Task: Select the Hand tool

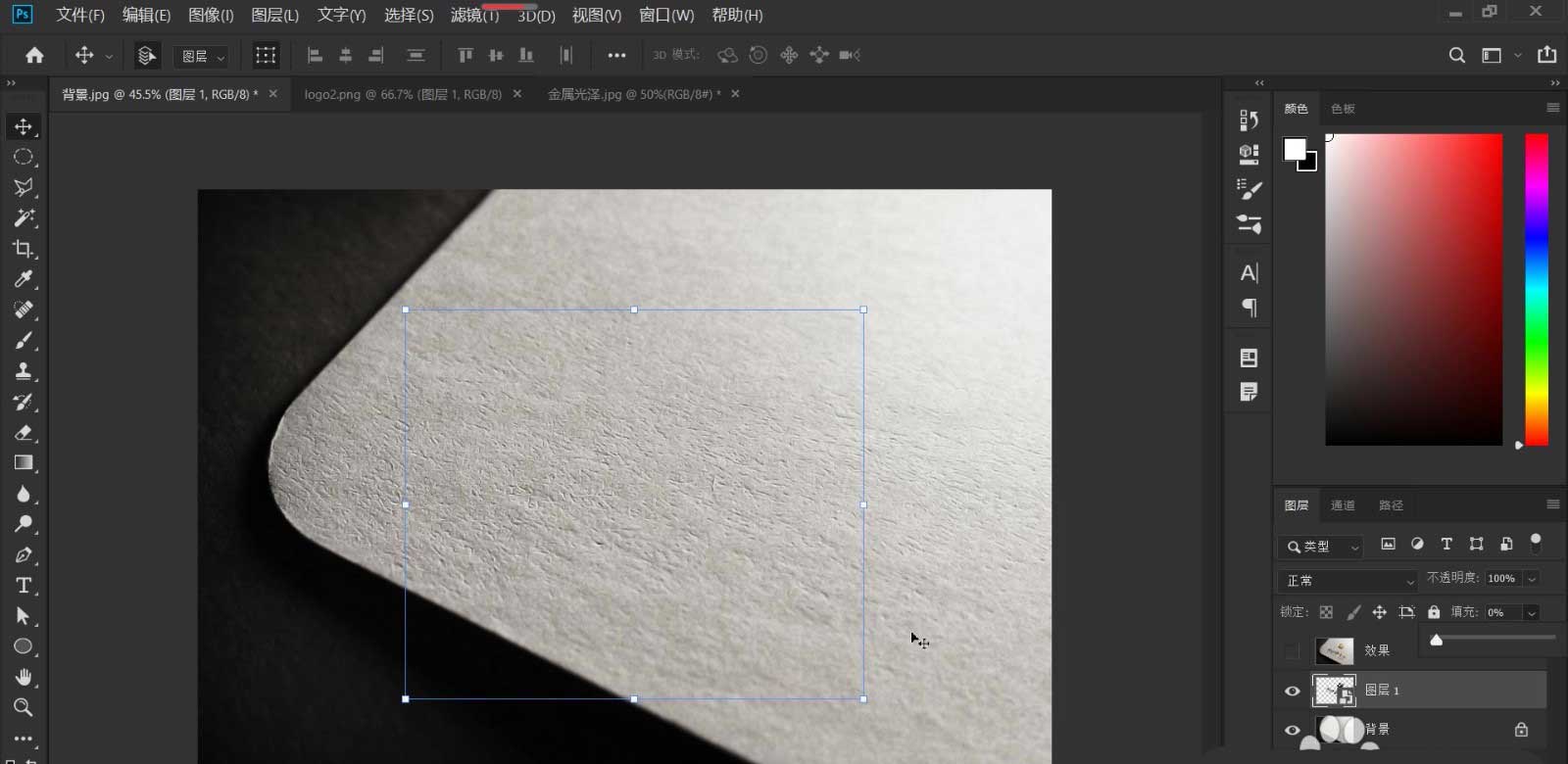Action: click(x=24, y=677)
